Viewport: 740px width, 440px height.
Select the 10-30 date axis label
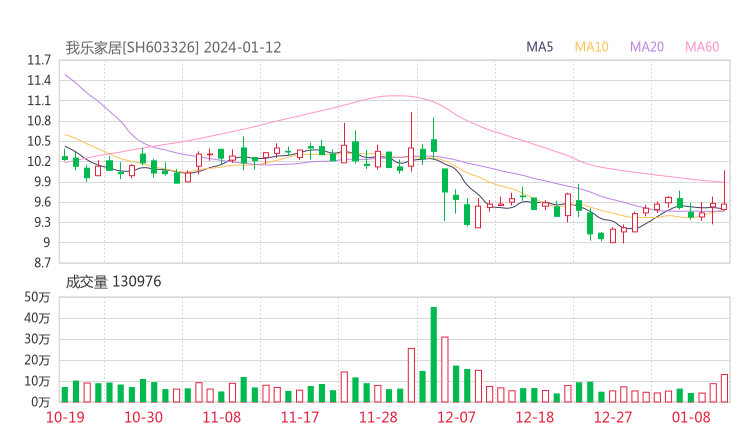point(143,417)
